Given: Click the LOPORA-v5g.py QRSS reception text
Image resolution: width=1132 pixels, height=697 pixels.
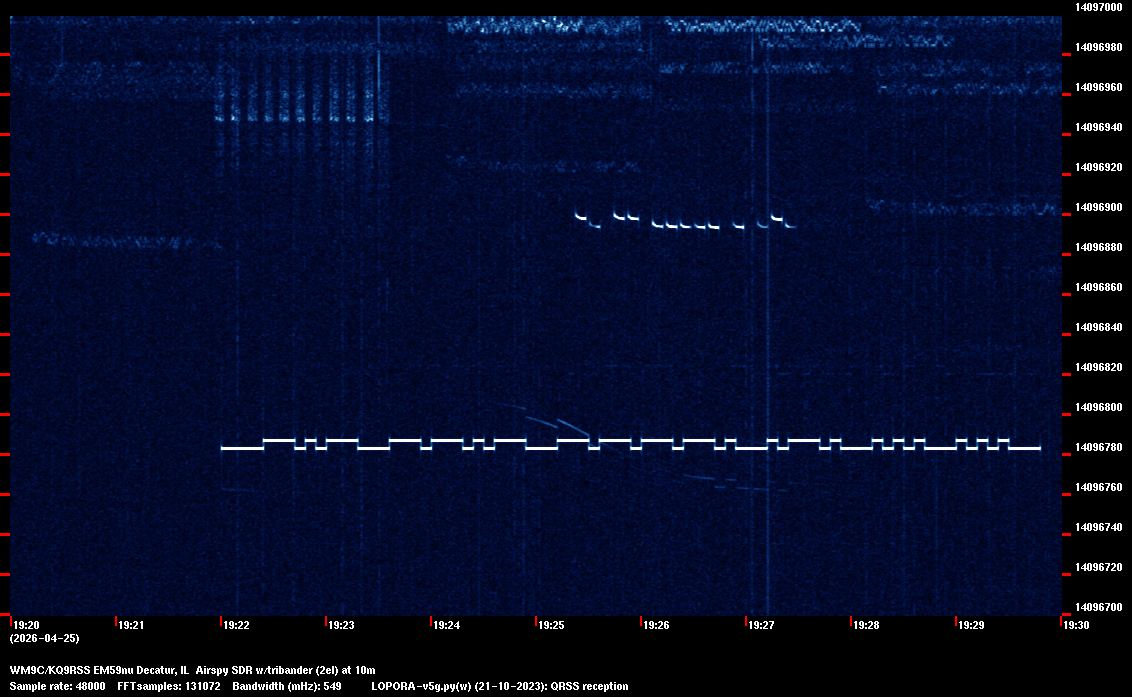Looking at the screenshot, I should 499,686.
